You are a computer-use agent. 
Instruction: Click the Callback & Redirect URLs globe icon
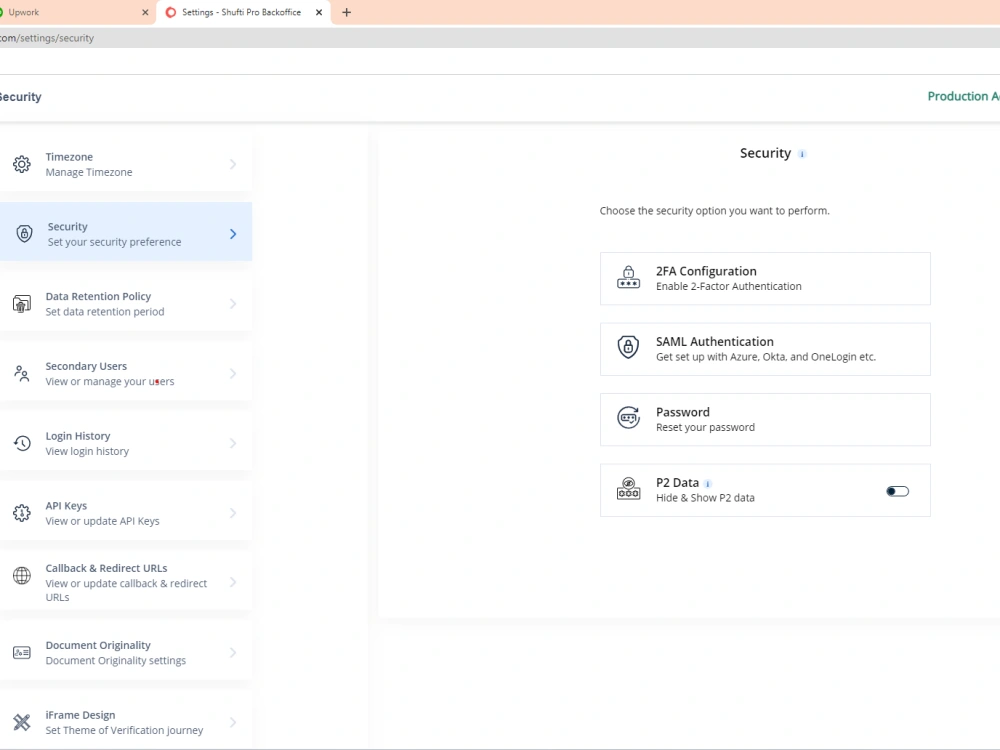(22, 575)
